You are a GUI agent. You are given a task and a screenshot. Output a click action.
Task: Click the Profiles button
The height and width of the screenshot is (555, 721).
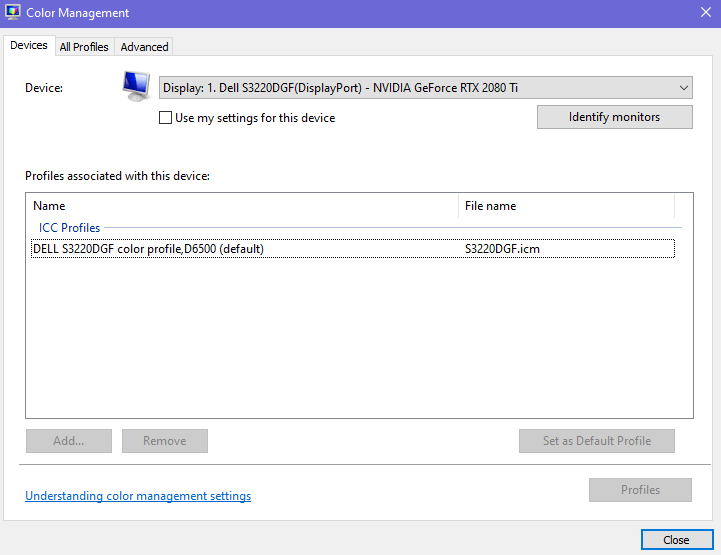click(x=640, y=490)
